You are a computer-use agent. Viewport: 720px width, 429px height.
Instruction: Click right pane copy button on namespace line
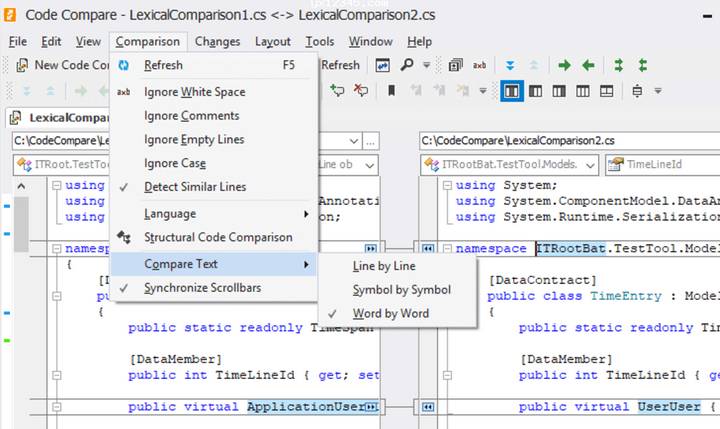pyautogui.click(x=428, y=248)
